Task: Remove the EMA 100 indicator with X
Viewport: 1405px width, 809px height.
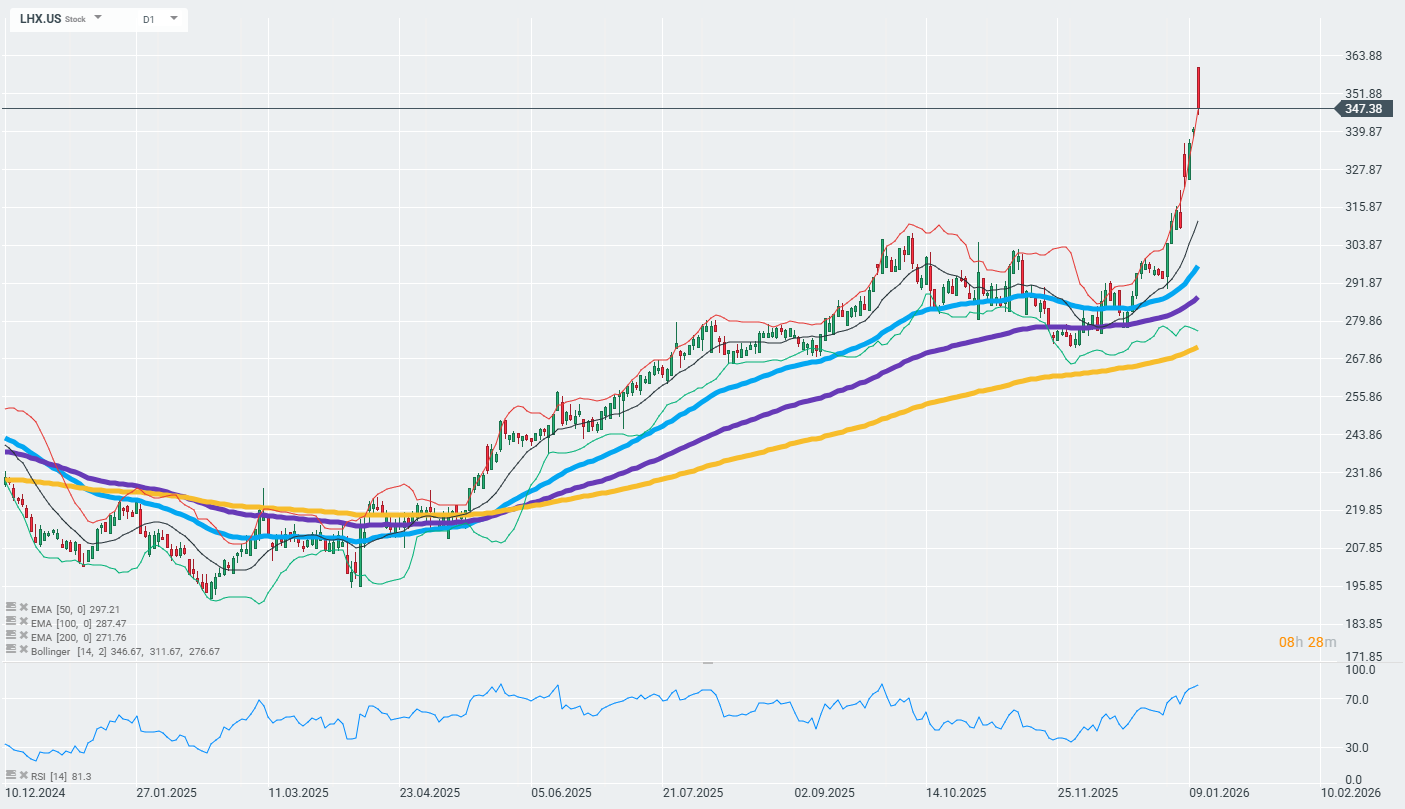Action: pyautogui.click(x=23, y=621)
